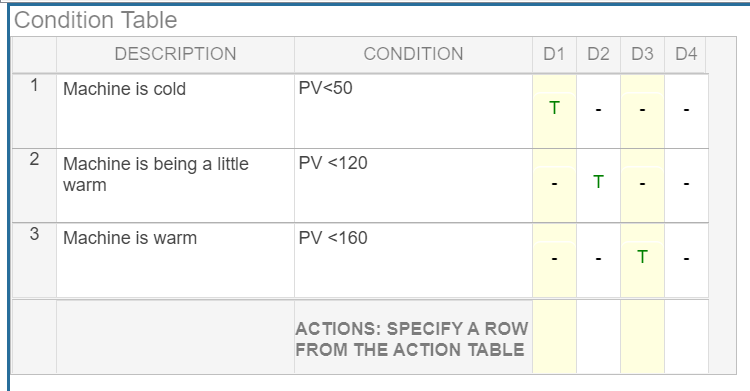The image size is (750, 391).
Task: Toggle D4 value for Machine is warm
Action: pyautogui.click(x=686, y=259)
